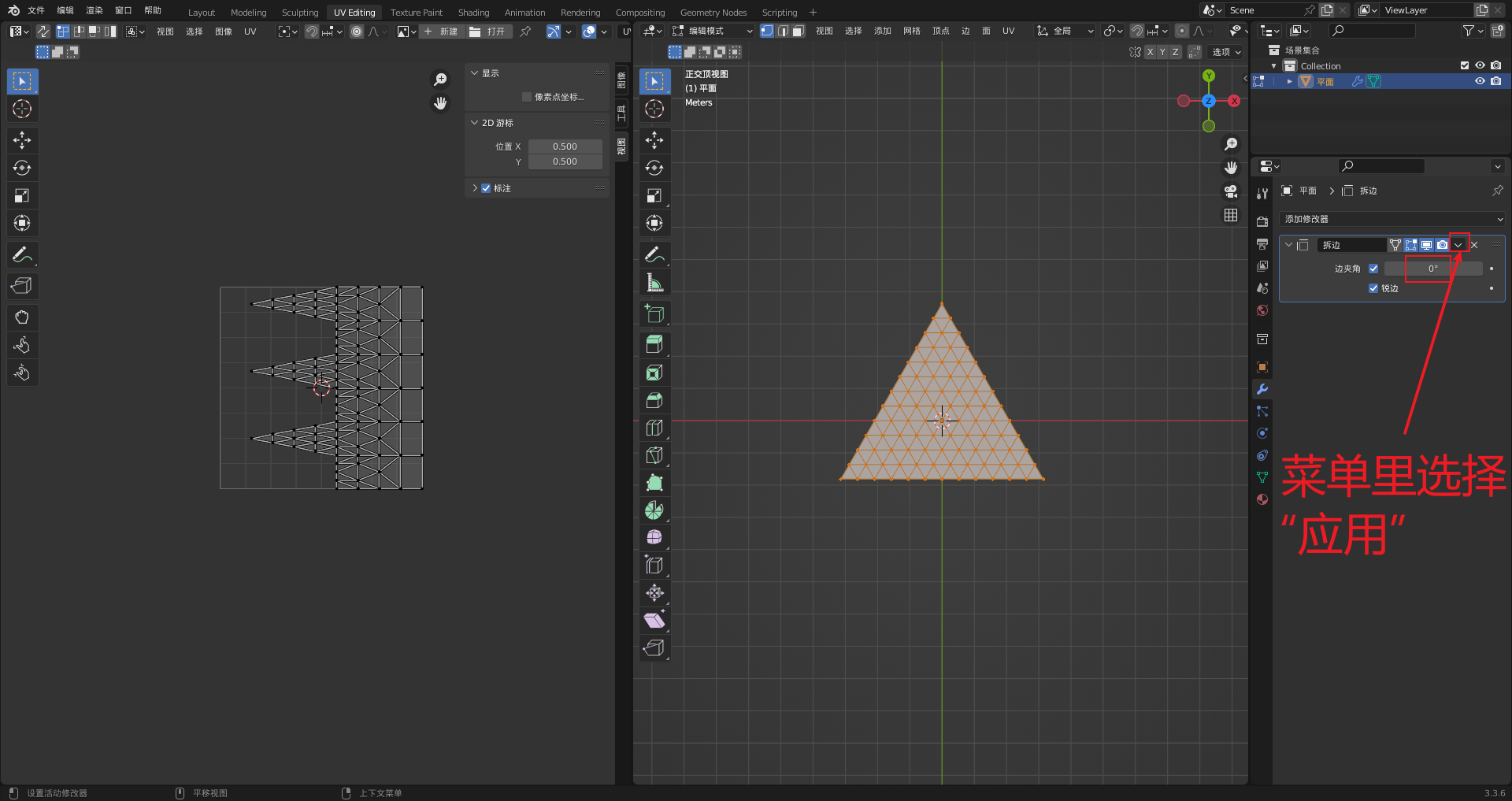
Task: Open the 文件 menu
Action: tap(36, 10)
